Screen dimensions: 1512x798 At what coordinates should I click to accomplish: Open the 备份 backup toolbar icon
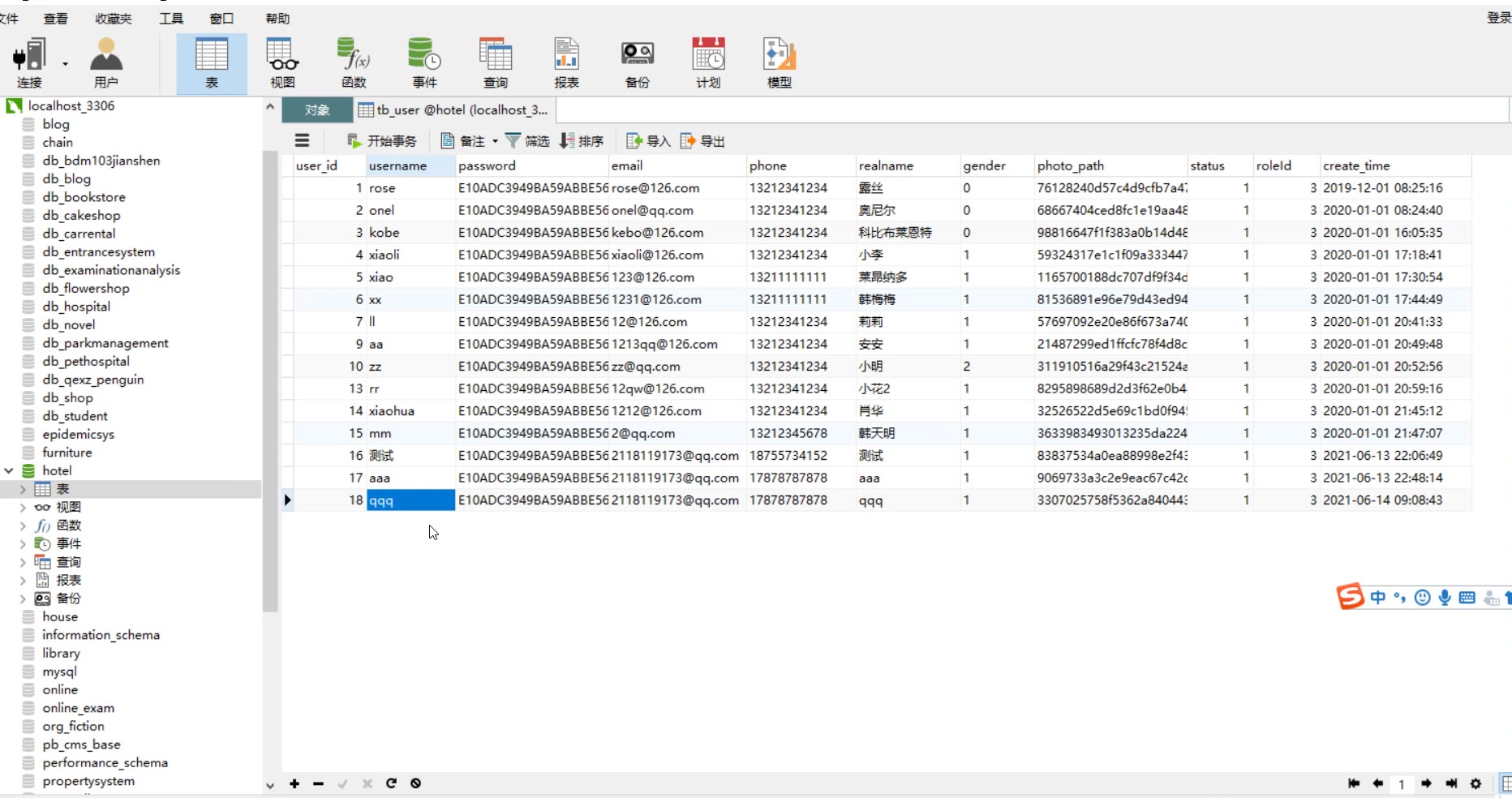(x=638, y=63)
